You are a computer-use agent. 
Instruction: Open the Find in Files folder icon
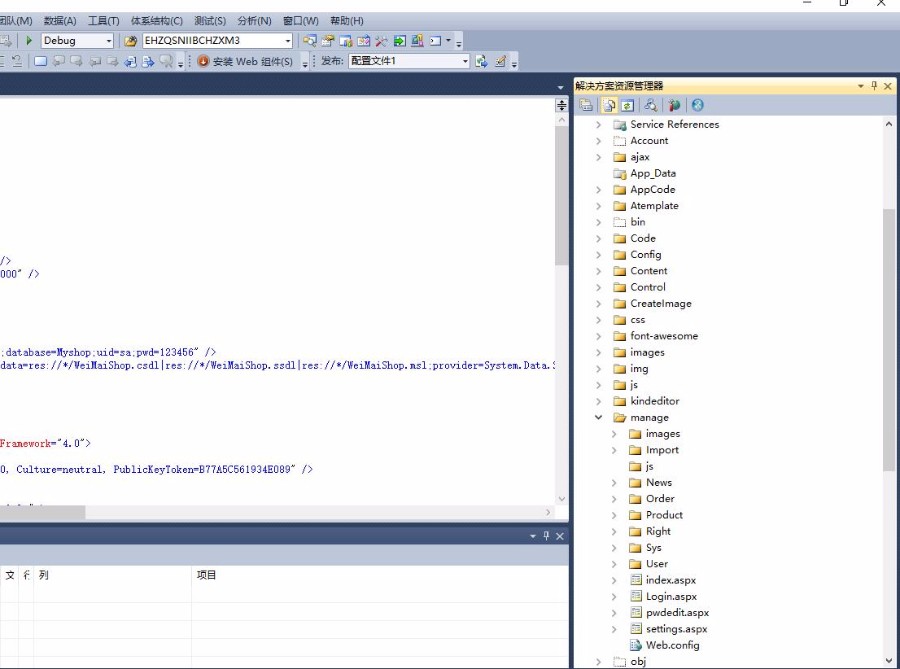tap(130, 41)
